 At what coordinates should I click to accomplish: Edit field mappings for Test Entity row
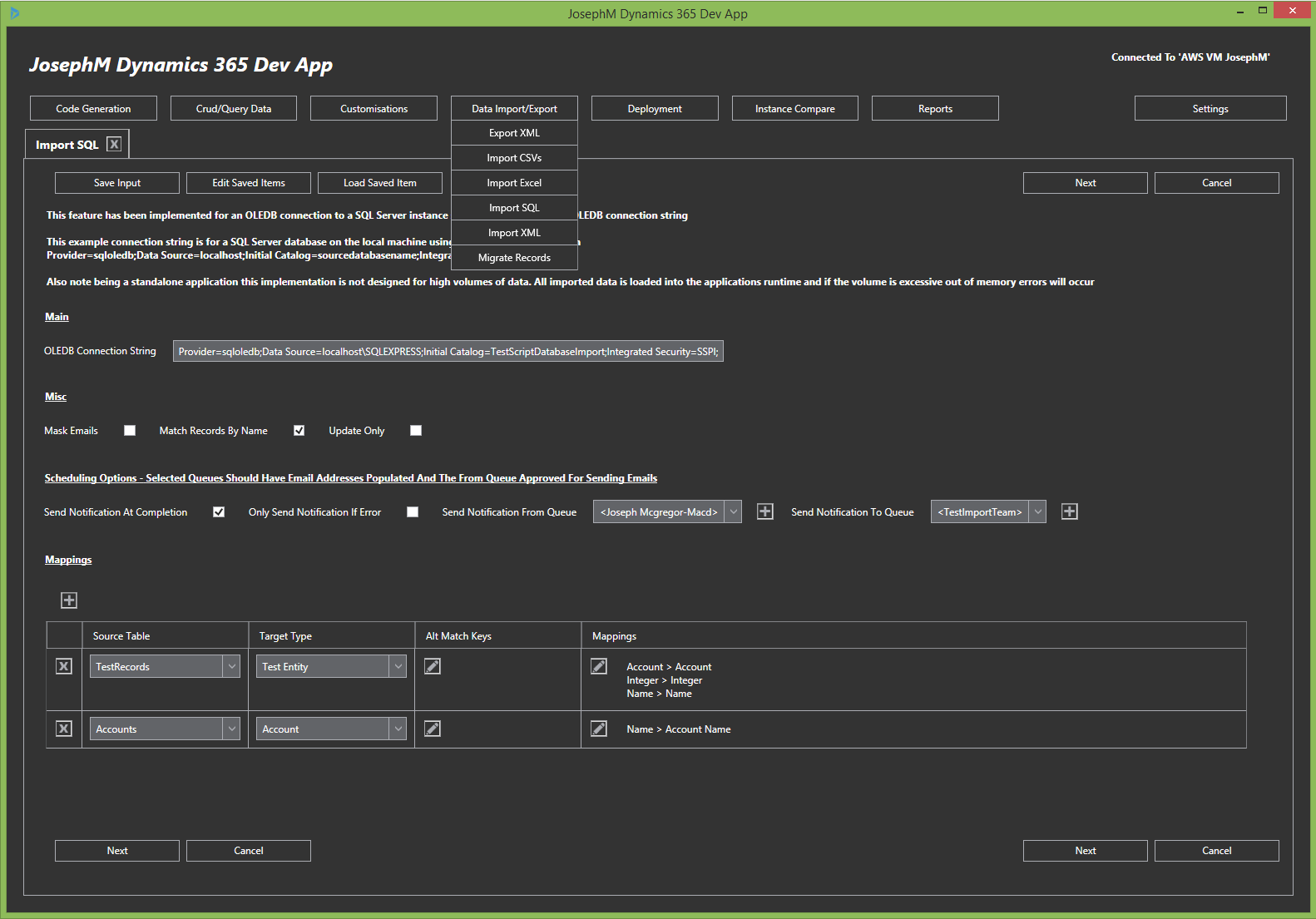(x=599, y=666)
